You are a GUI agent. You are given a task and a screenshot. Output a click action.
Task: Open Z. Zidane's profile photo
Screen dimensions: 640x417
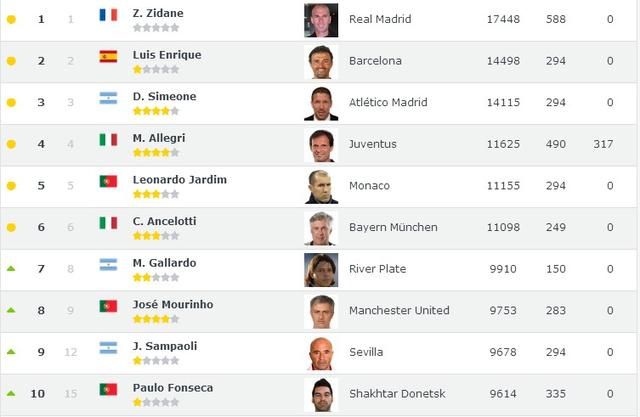pyautogui.click(x=321, y=20)
